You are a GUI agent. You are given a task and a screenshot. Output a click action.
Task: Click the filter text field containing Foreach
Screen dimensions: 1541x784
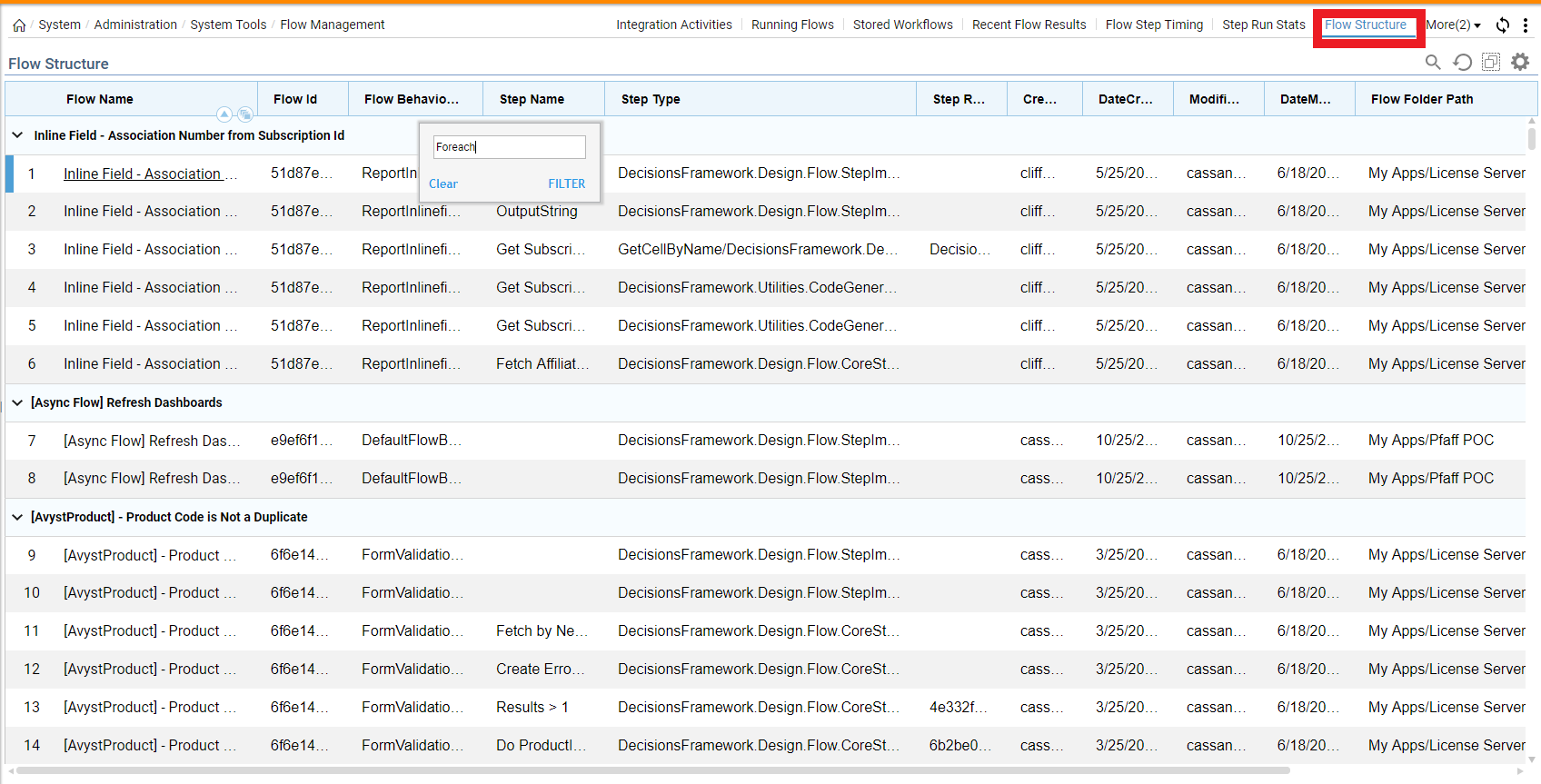tap(510, 147)
